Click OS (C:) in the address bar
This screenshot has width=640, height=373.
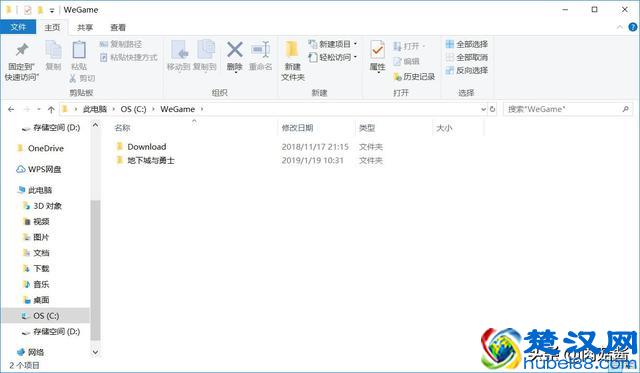coord(133,109)
